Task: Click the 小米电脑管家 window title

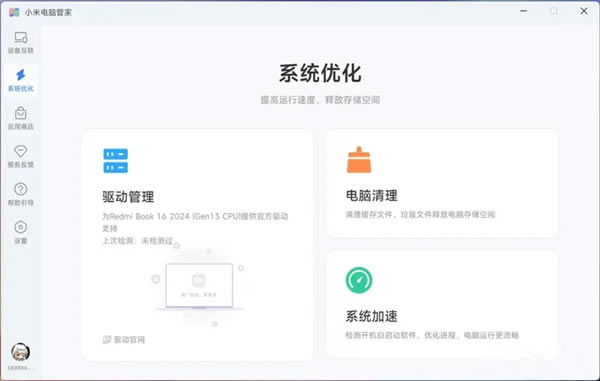Action: [48, 12]
